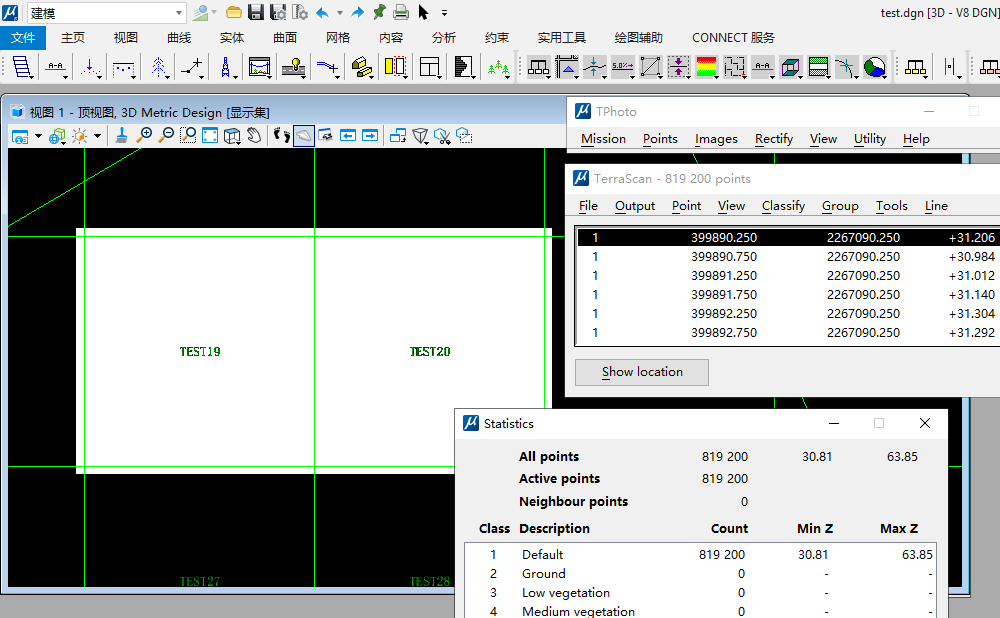The image size is (1000, 618).
Task: Select the Ground class row in Statistics
Action: [543, 573]
